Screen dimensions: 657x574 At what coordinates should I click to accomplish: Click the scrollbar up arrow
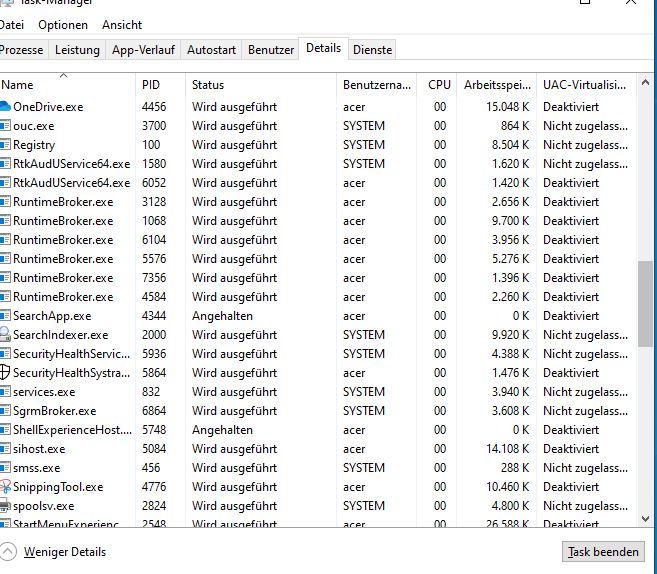645,83
